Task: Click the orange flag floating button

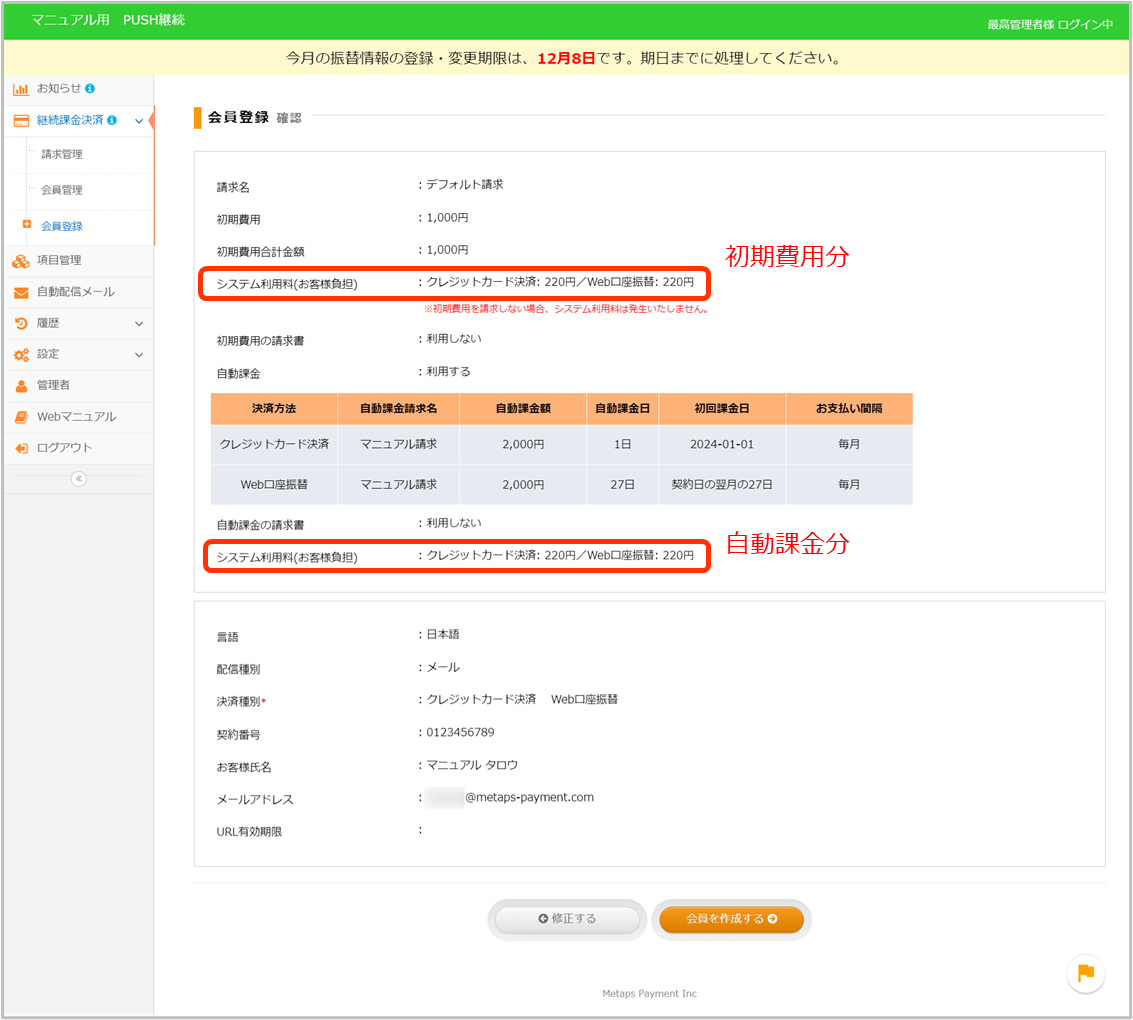Action: tap(1085, 973)
